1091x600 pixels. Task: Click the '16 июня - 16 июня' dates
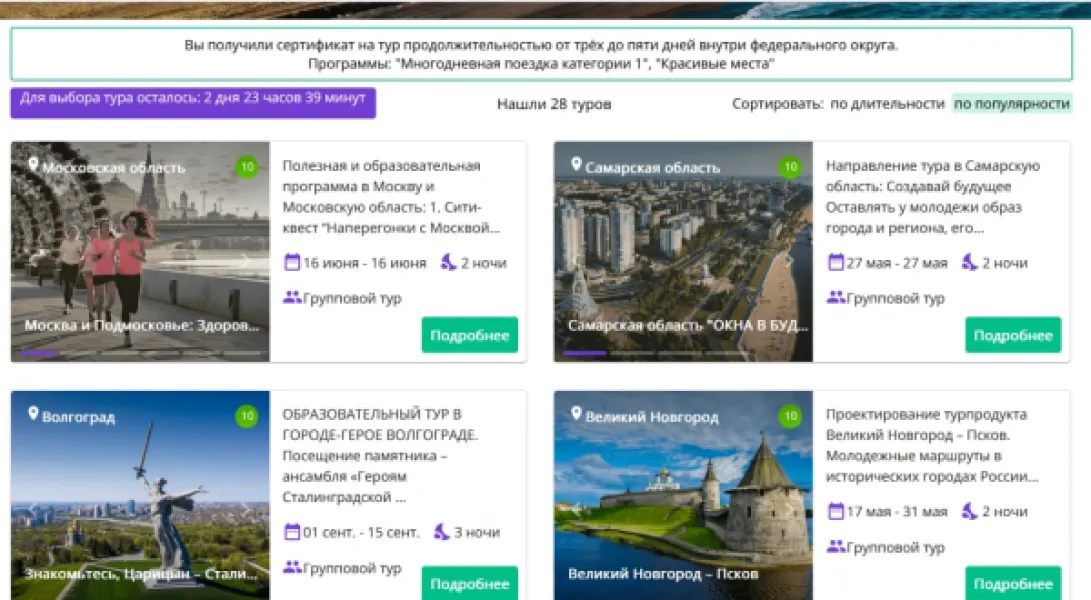point(365,263)
